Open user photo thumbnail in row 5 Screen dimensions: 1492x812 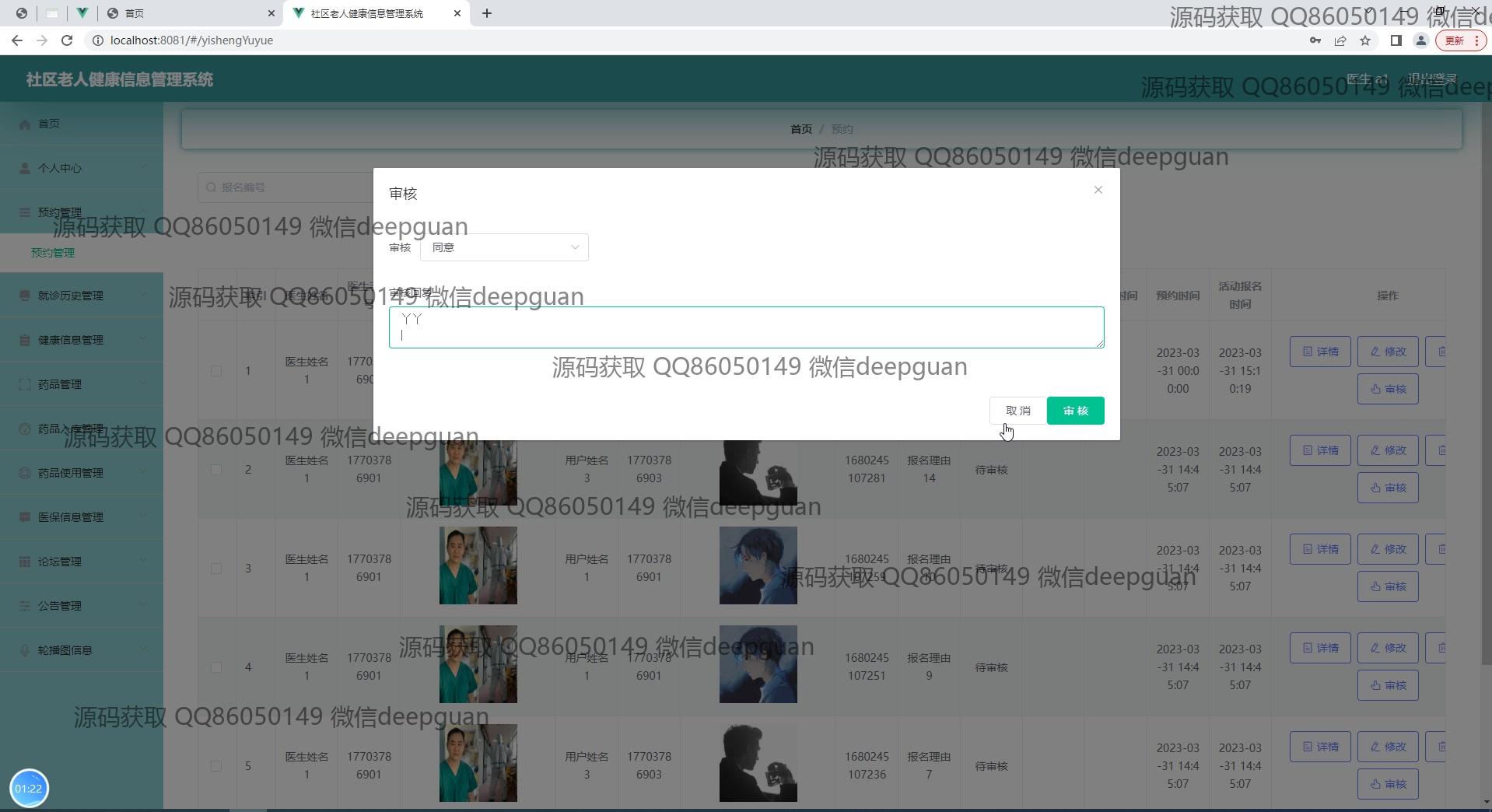pos(758,763)
